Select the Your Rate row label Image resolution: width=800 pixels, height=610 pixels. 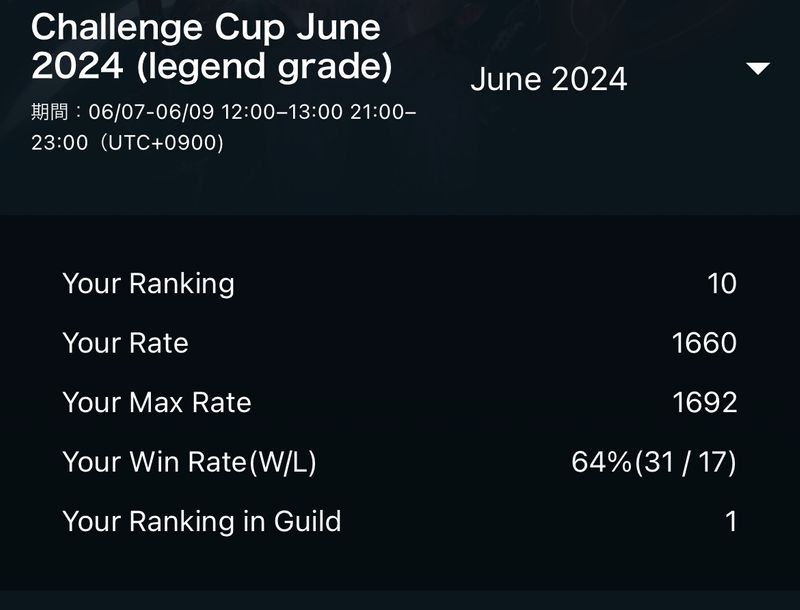[x=125, y=343]
